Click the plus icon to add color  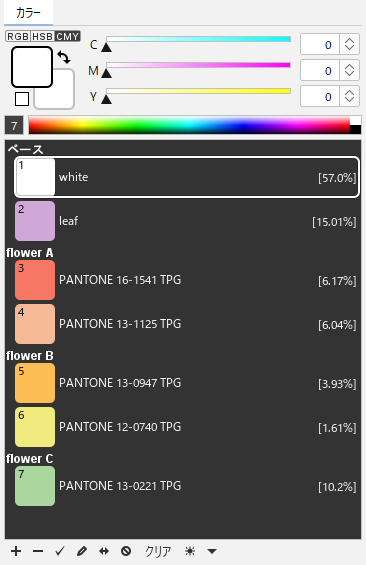(16, 551)
